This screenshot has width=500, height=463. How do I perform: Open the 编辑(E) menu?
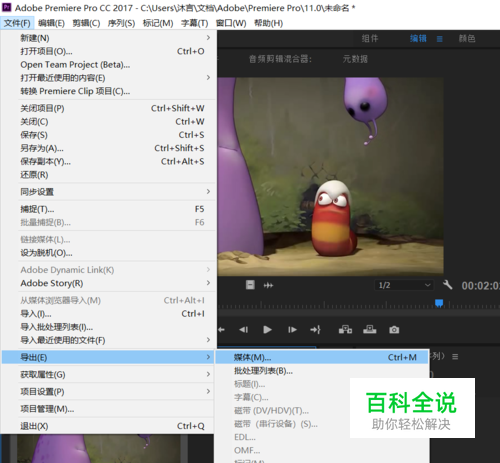click(51, 23)
